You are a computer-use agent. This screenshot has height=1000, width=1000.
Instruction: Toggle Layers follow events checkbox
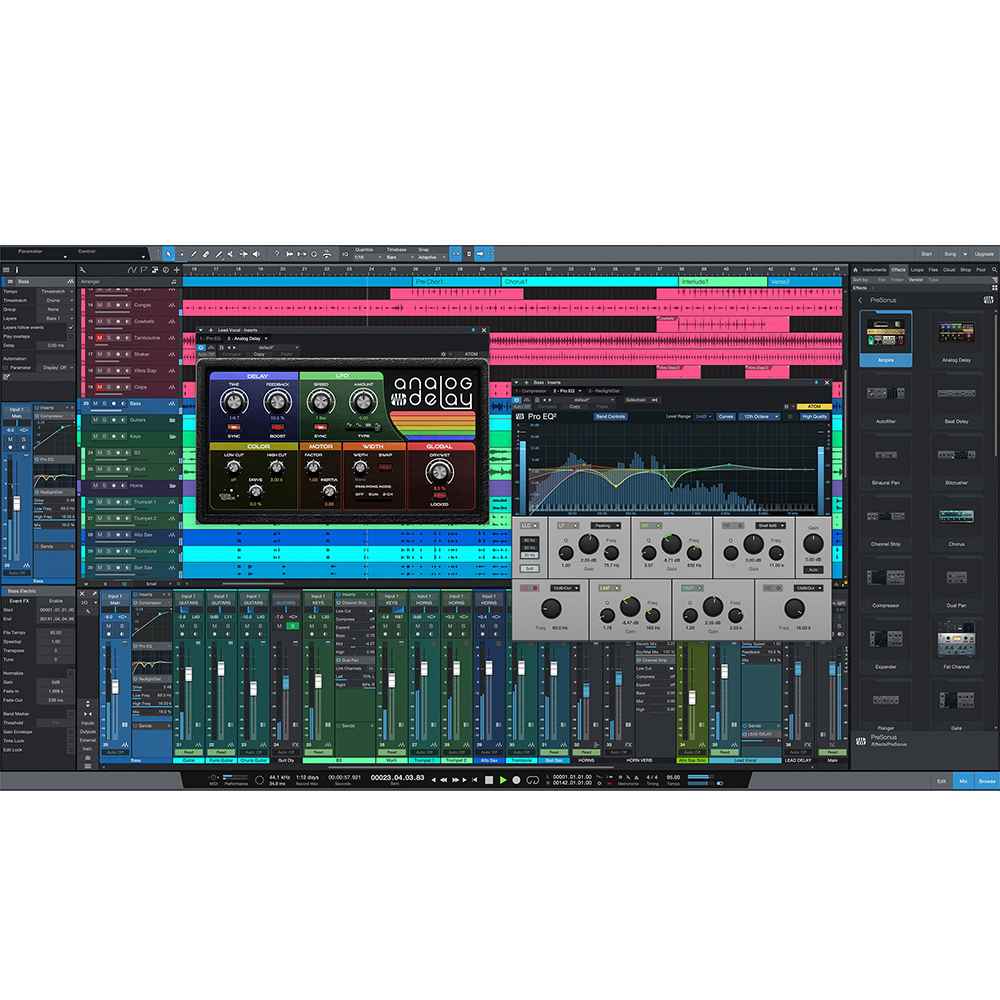coord(70,327)
